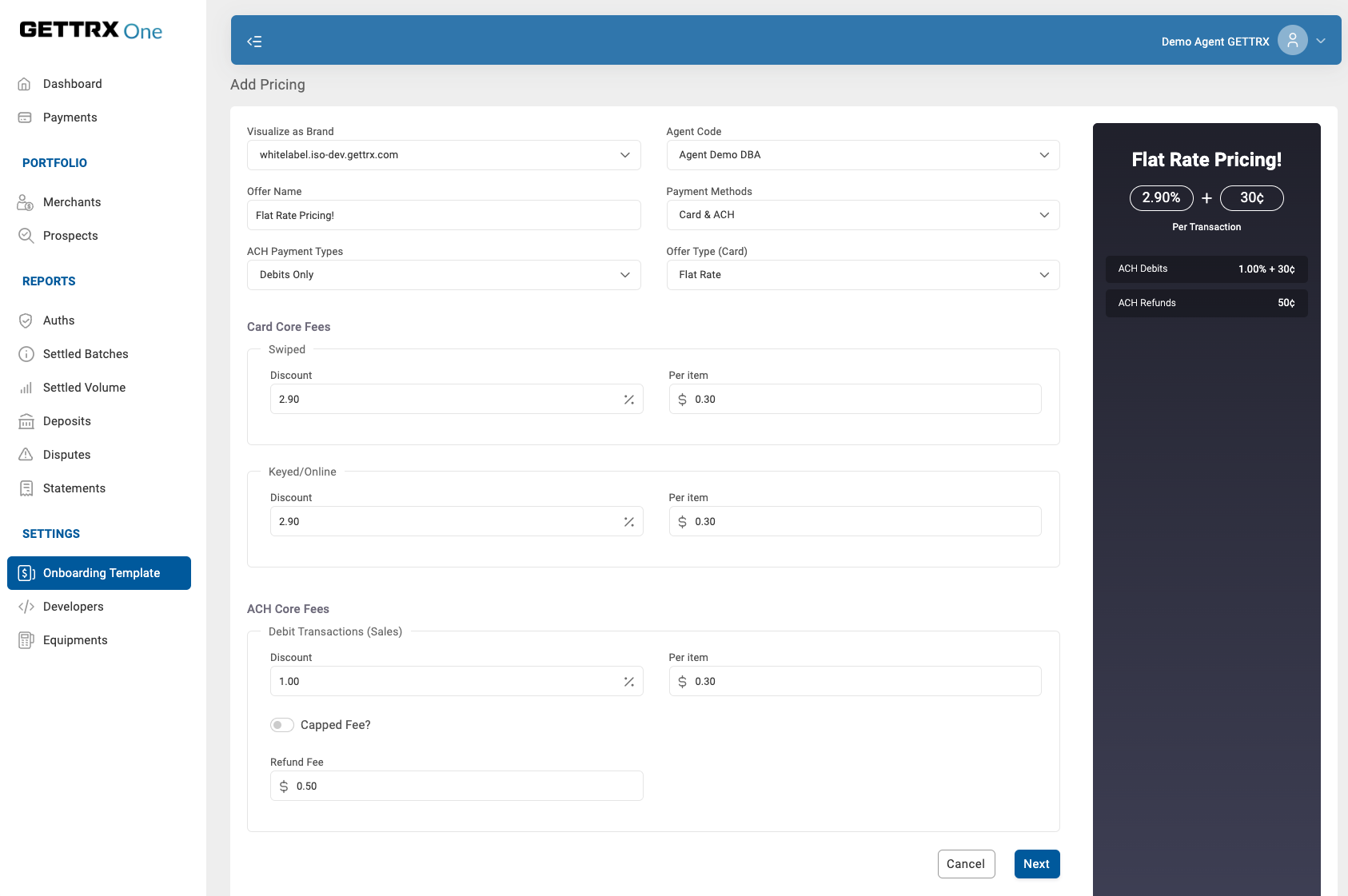This screenshot has height=896, width=1348.
Task: Toggle the Capped Fee switch
Action: pos(281,725)
